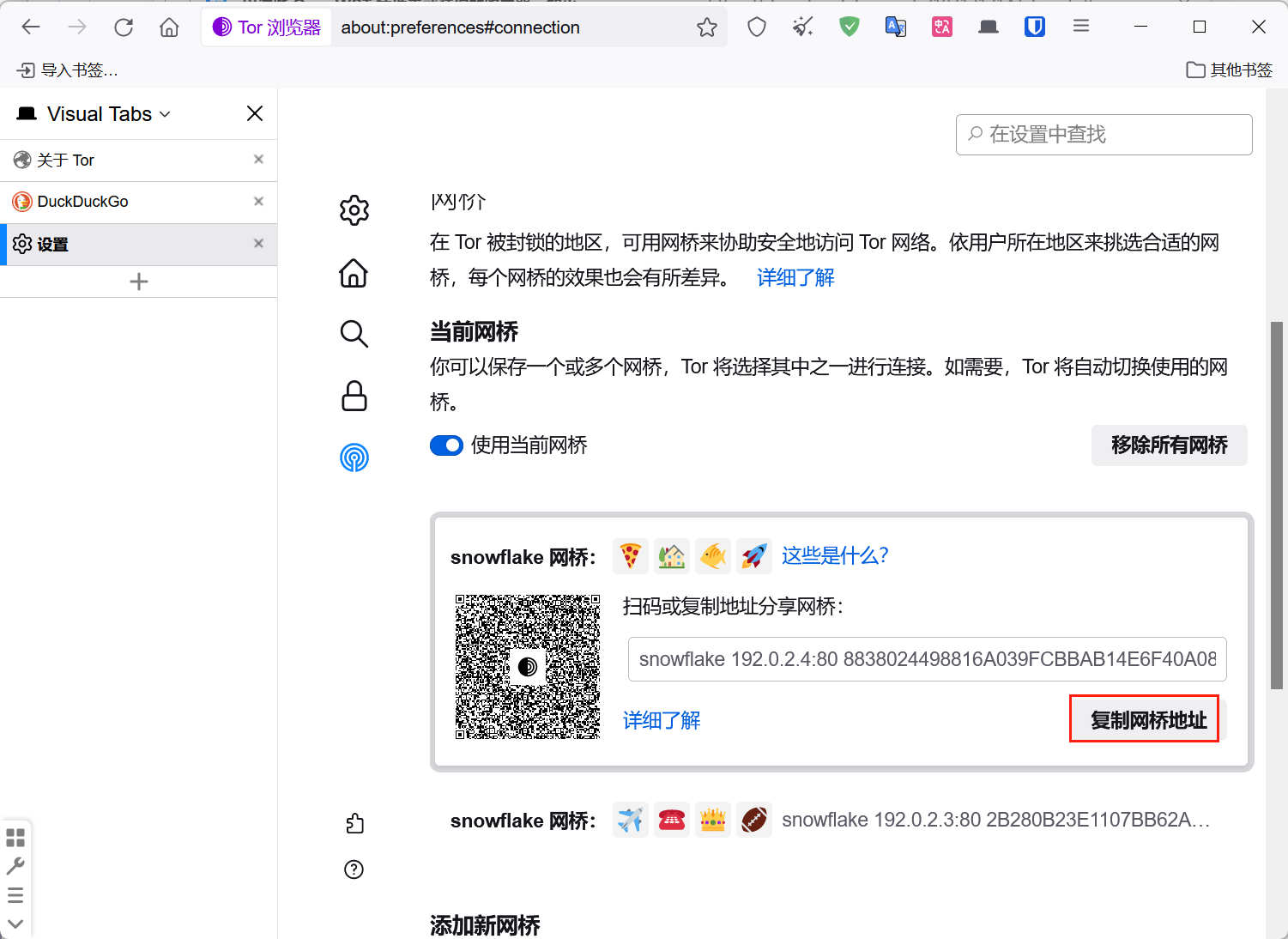Click 移除所有网桥 button
The width and height of the screenshot is (1288, 939).
[x=1169, y=445]
